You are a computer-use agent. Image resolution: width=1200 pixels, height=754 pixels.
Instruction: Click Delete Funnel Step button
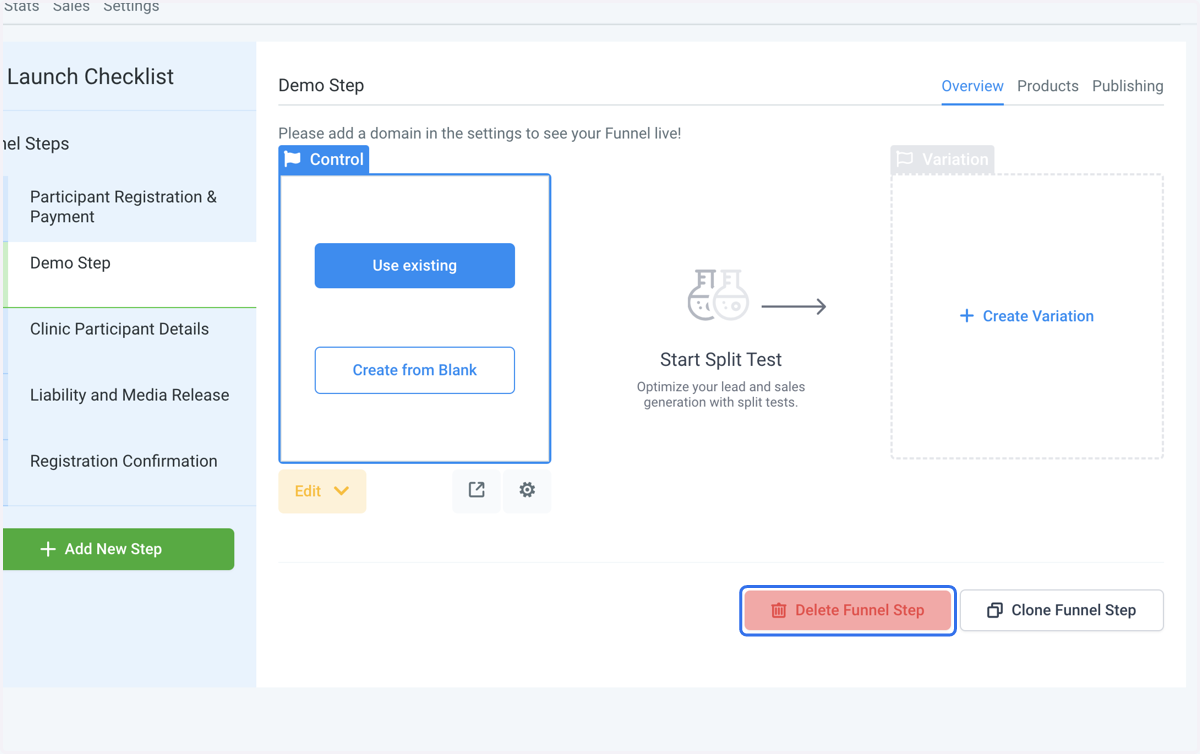tap(848, 610)
